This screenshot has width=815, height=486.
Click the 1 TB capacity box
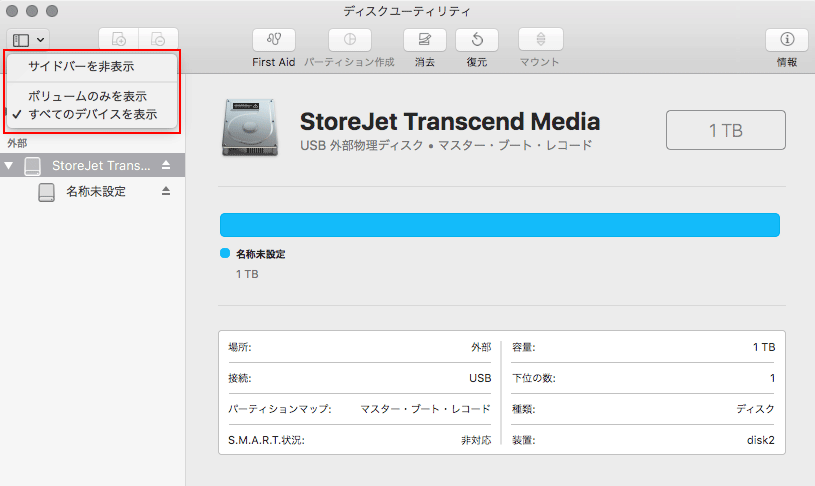point(726,130)
